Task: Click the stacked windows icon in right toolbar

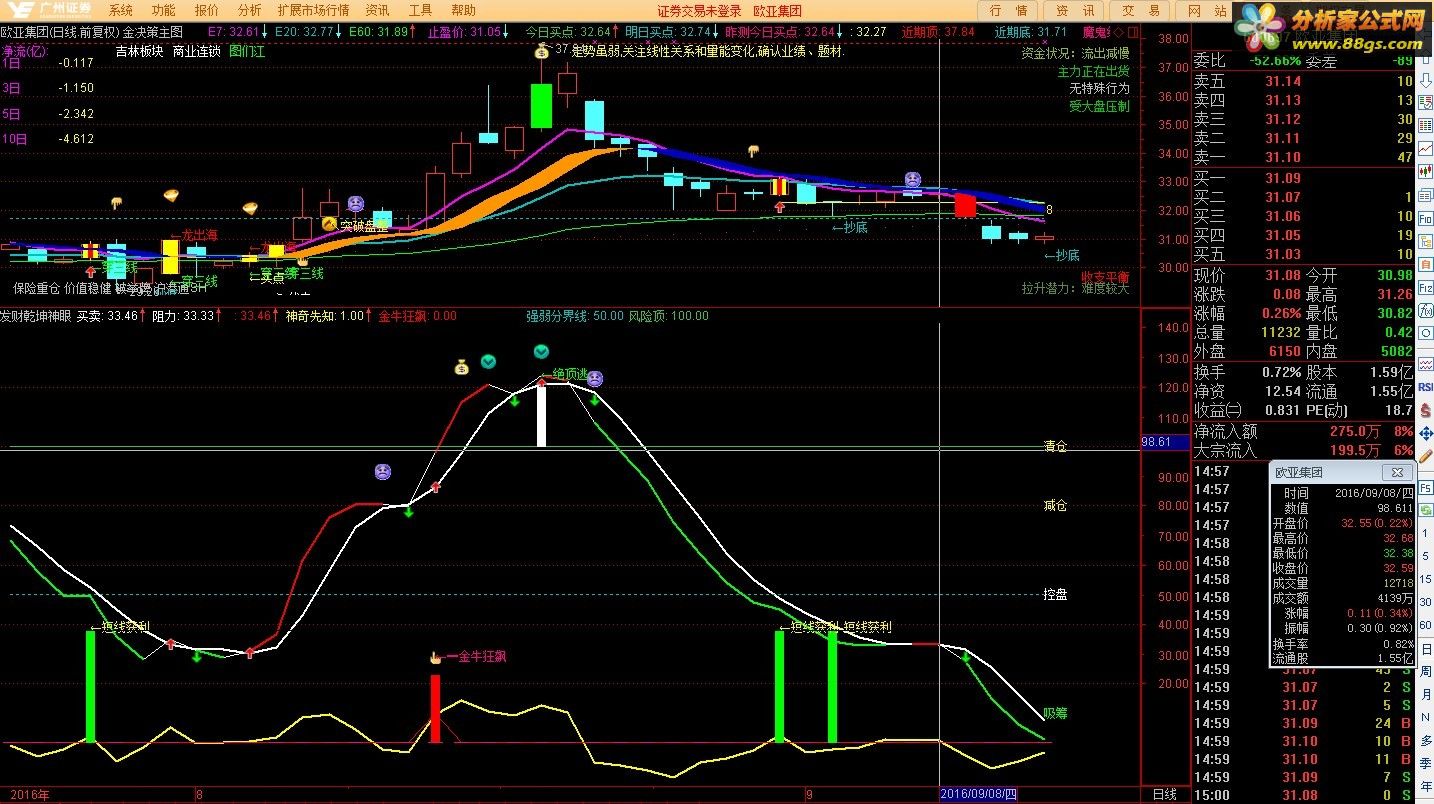Action: pos(1426,195)
